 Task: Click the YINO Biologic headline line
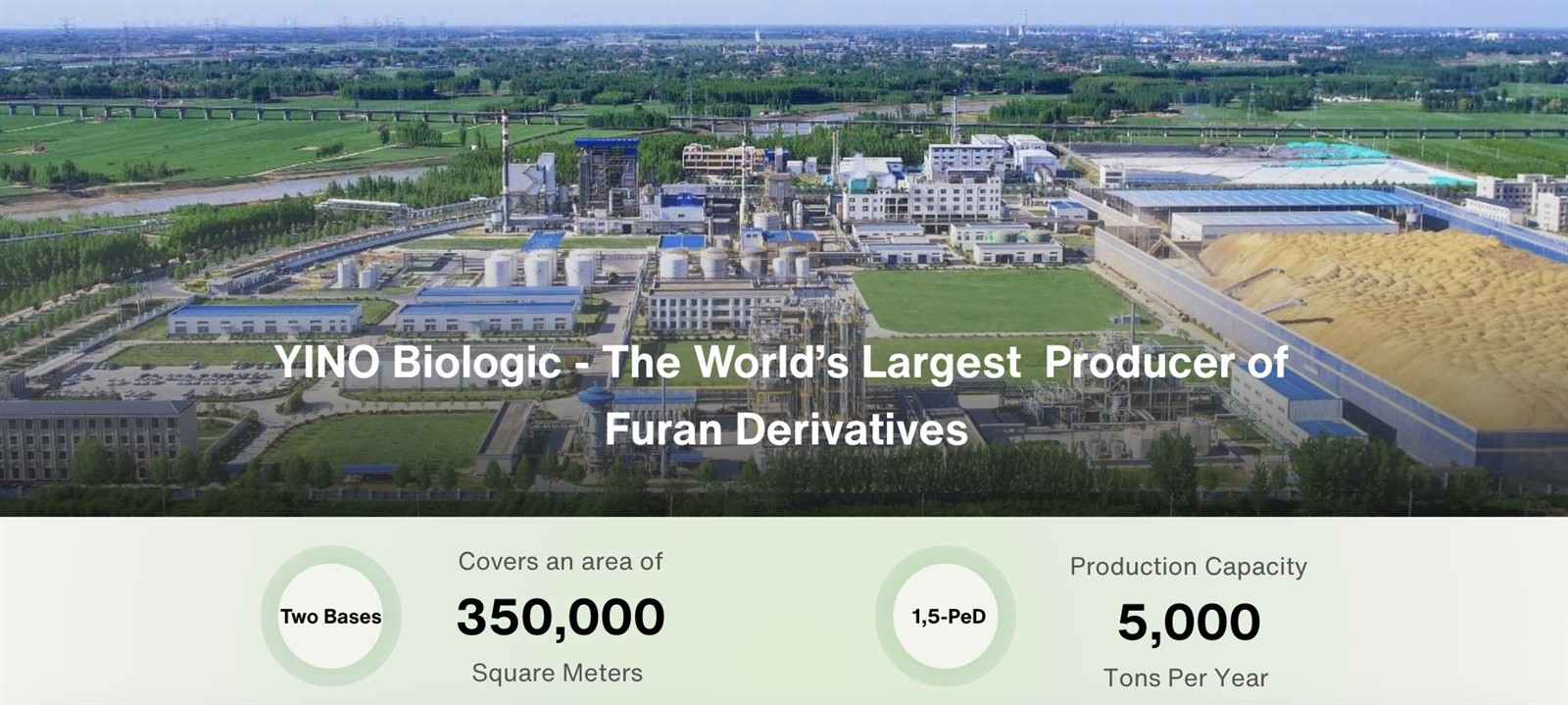point(781,362)
